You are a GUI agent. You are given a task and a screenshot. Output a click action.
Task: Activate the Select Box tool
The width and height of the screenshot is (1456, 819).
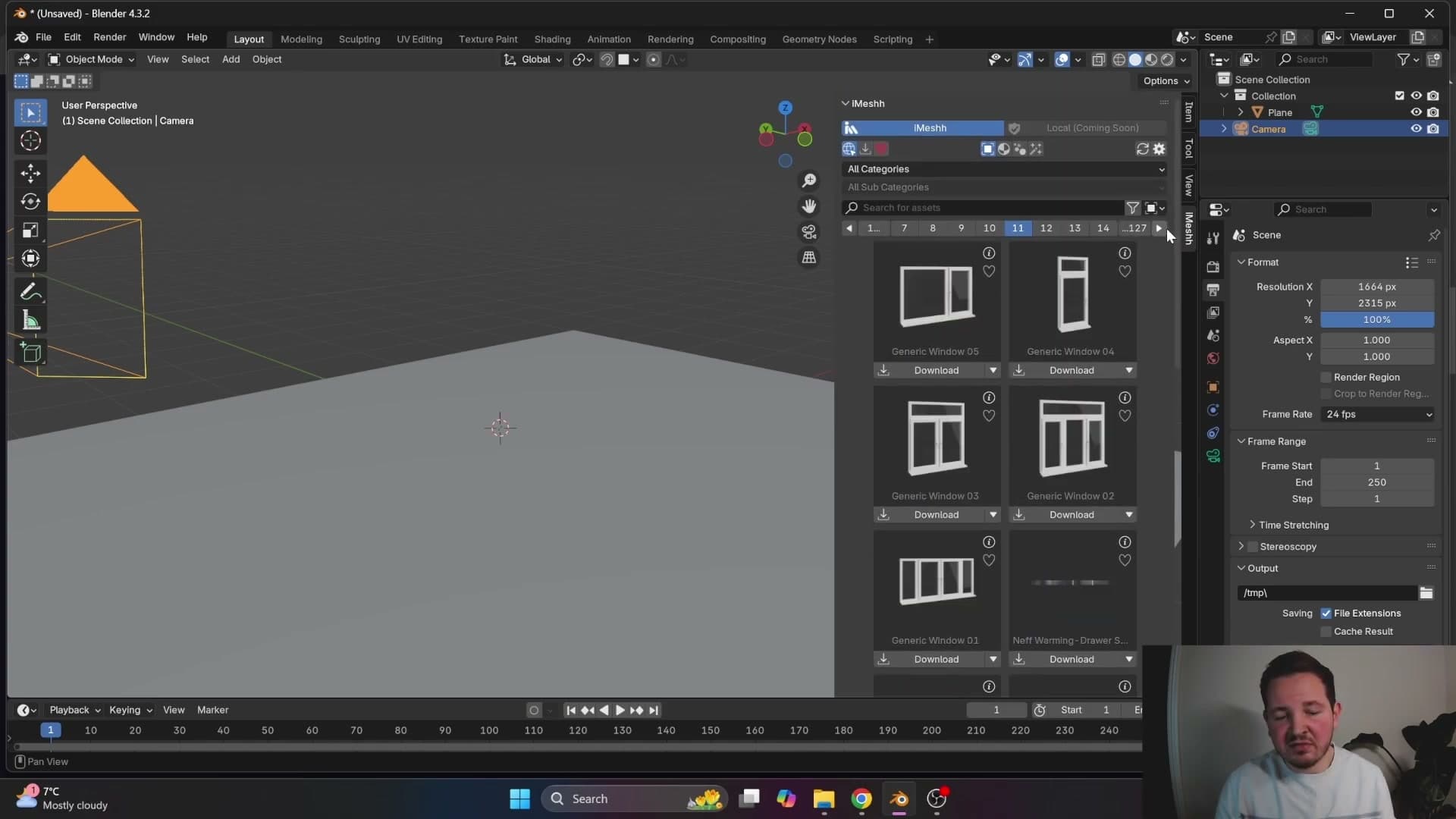click(x=30, y=113)
